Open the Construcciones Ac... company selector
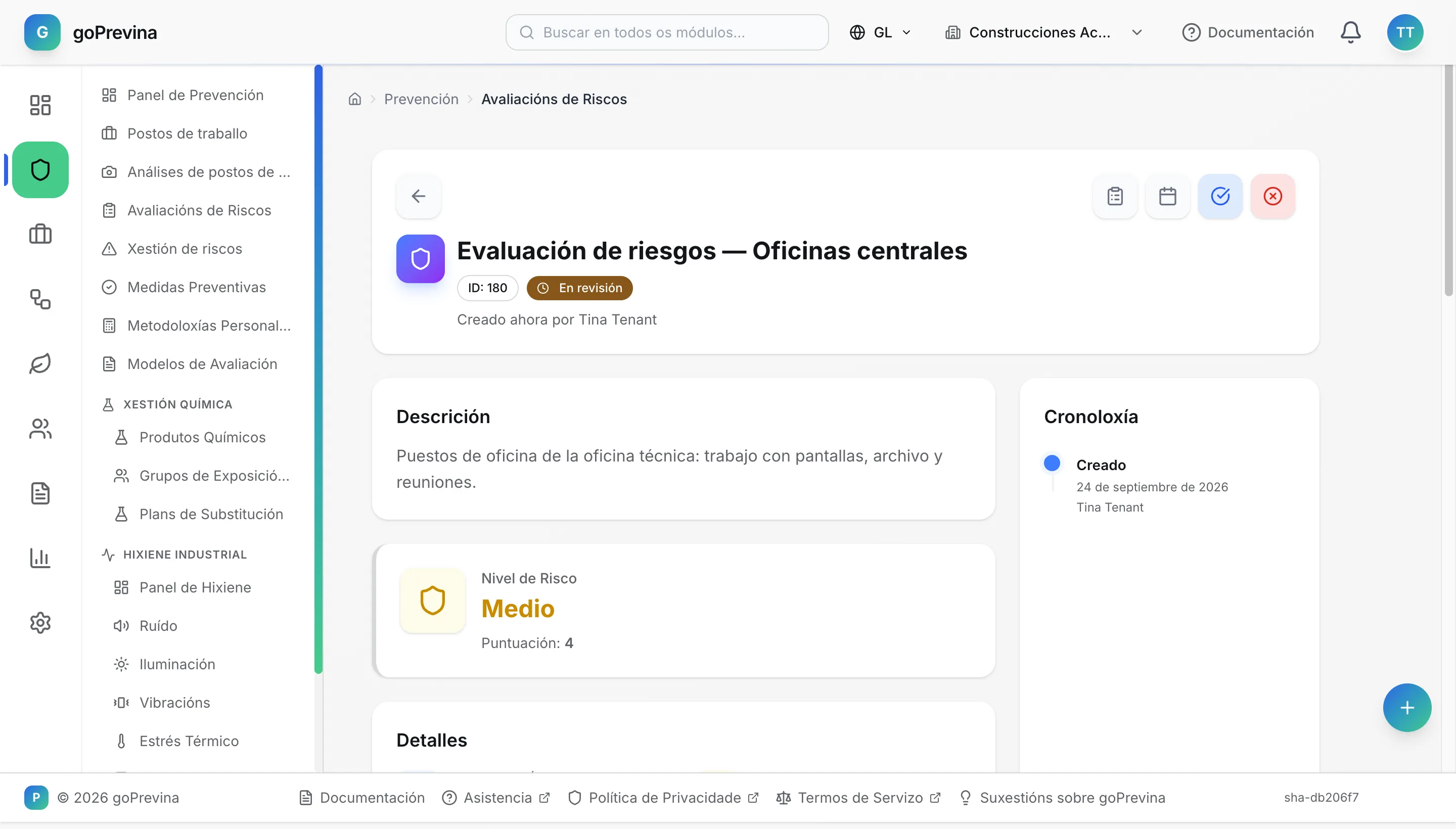The width and height of the screenshot is (1456, 829). click(1043, 32)
